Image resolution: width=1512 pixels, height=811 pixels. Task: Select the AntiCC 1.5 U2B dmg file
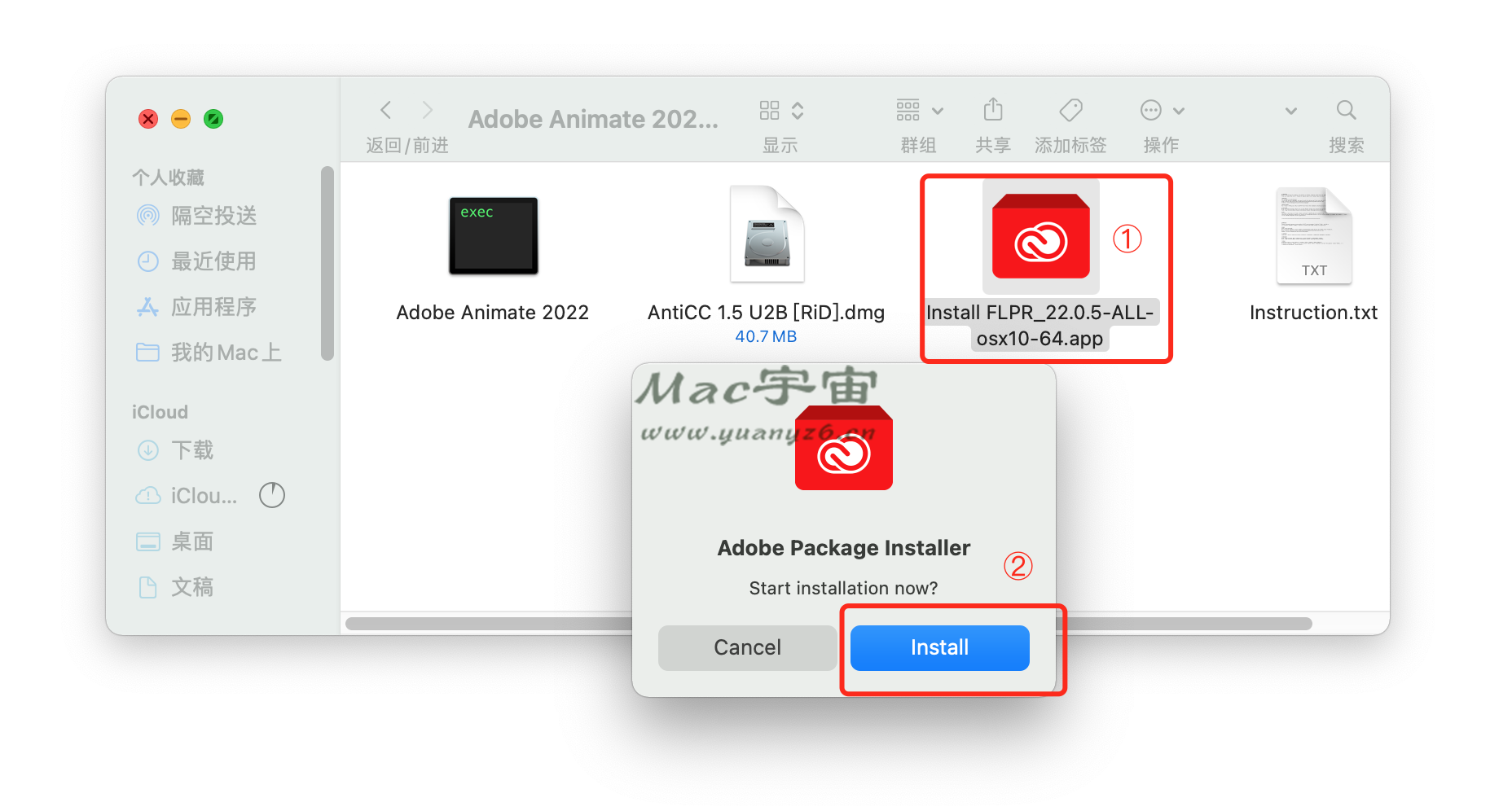coord(767,235)
